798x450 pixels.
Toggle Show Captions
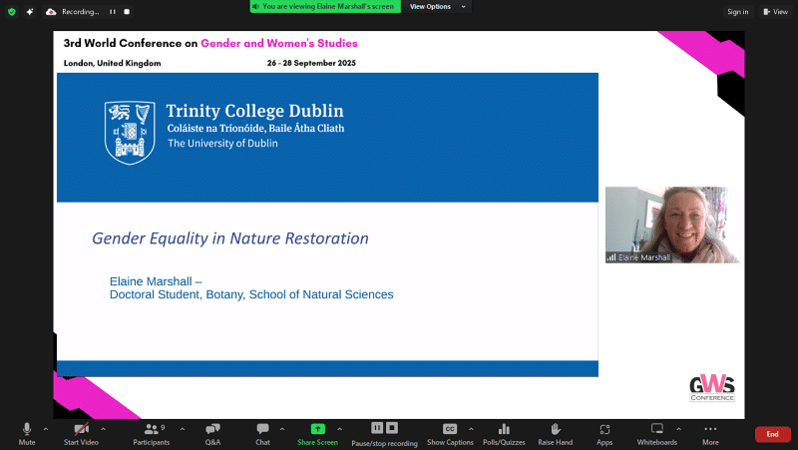pyautogui.click(x=450, y=430)
